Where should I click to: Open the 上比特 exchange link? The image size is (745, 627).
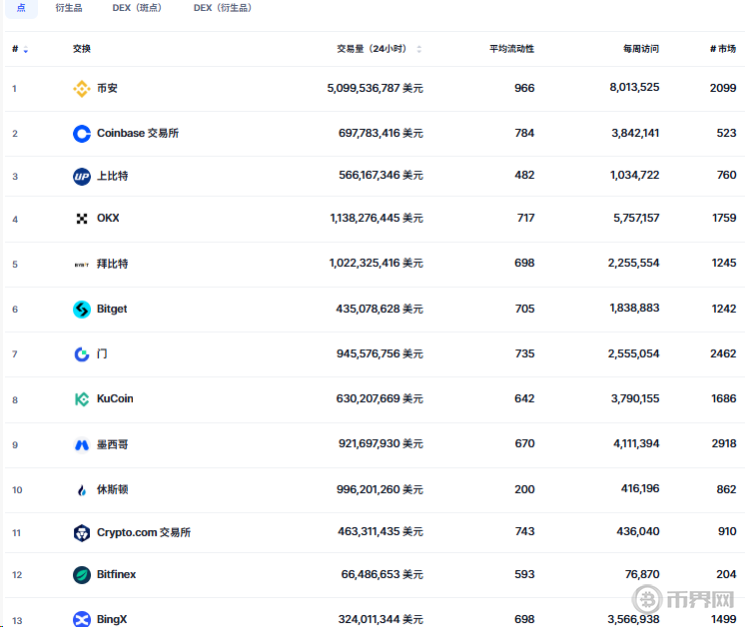tap(113, 176)
